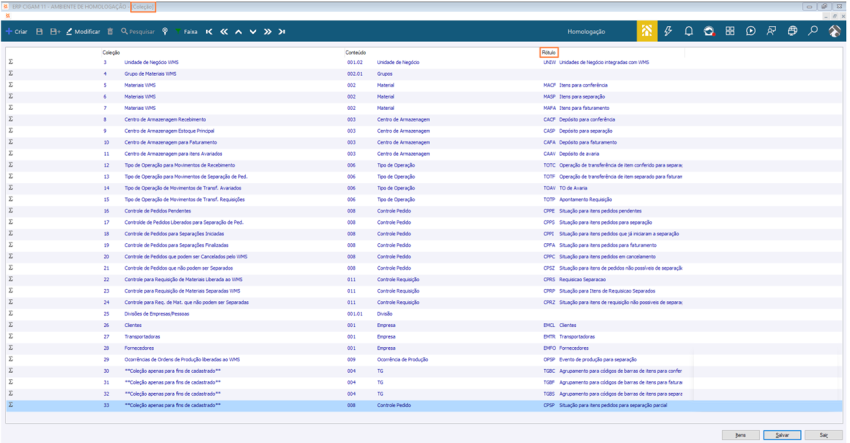Apply the Faixa filter funnel
Image resolution: width=850 pixels, height=443 pixels.
(185, 32)
